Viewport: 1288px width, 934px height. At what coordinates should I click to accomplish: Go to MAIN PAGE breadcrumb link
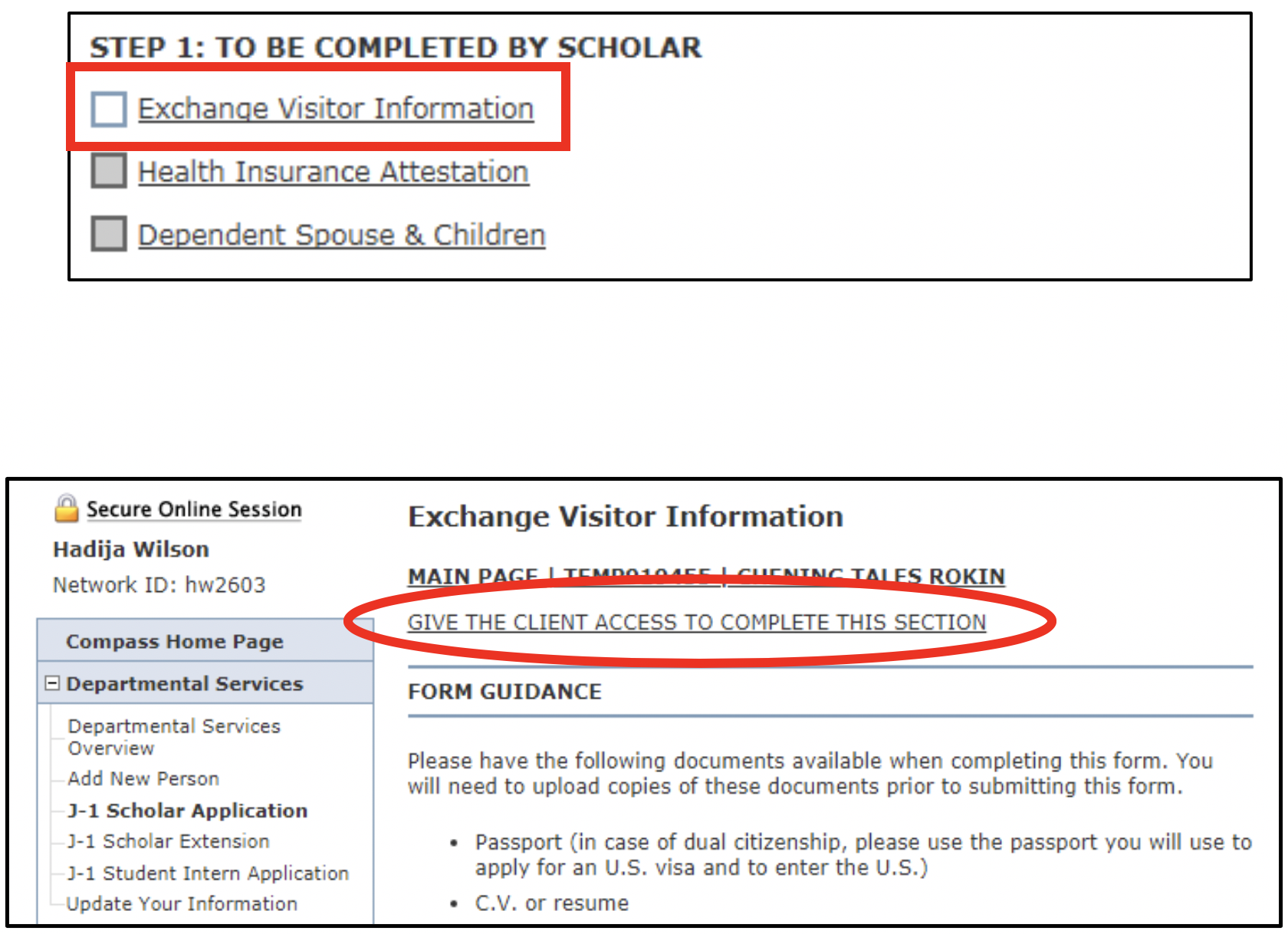click(472, 577)
